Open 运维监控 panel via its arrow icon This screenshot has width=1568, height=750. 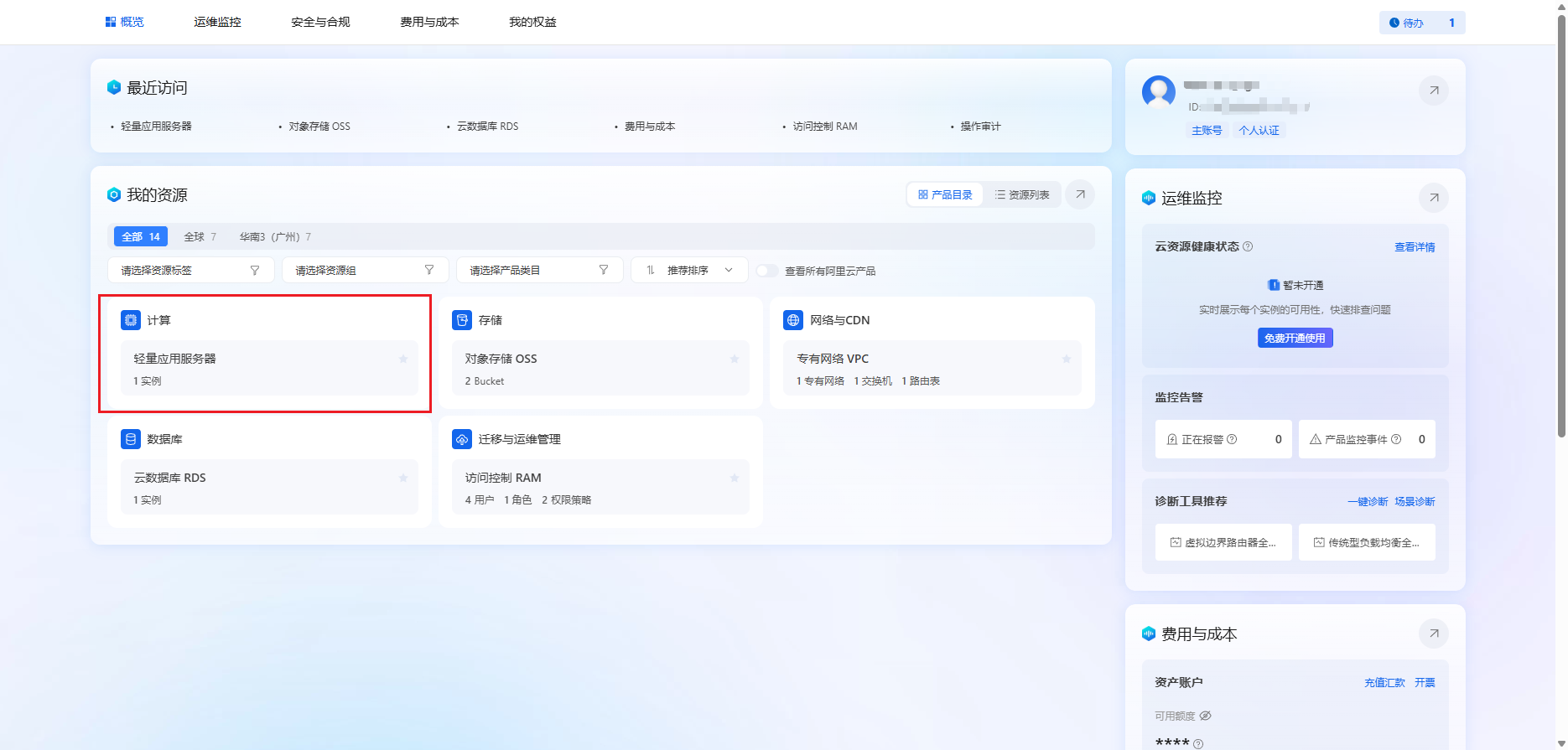click(1433, 198)
